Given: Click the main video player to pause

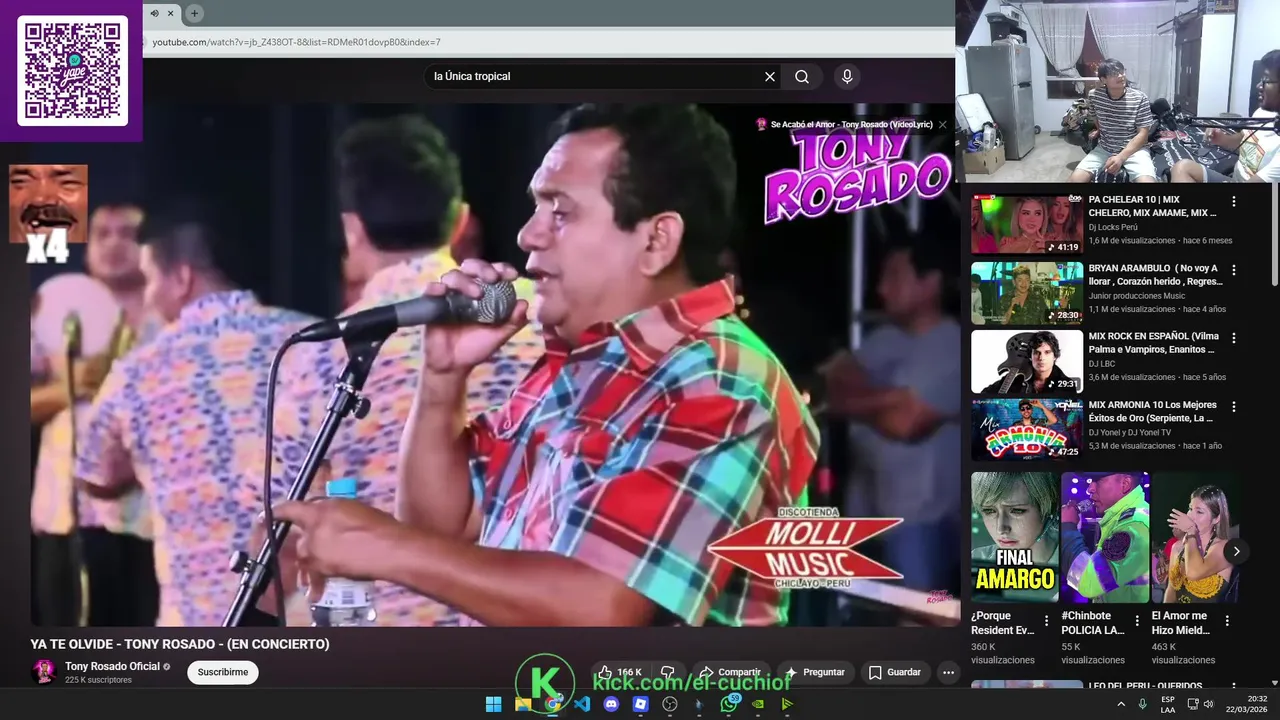Looking at the screenshot, I should click(x=495, y=365).
